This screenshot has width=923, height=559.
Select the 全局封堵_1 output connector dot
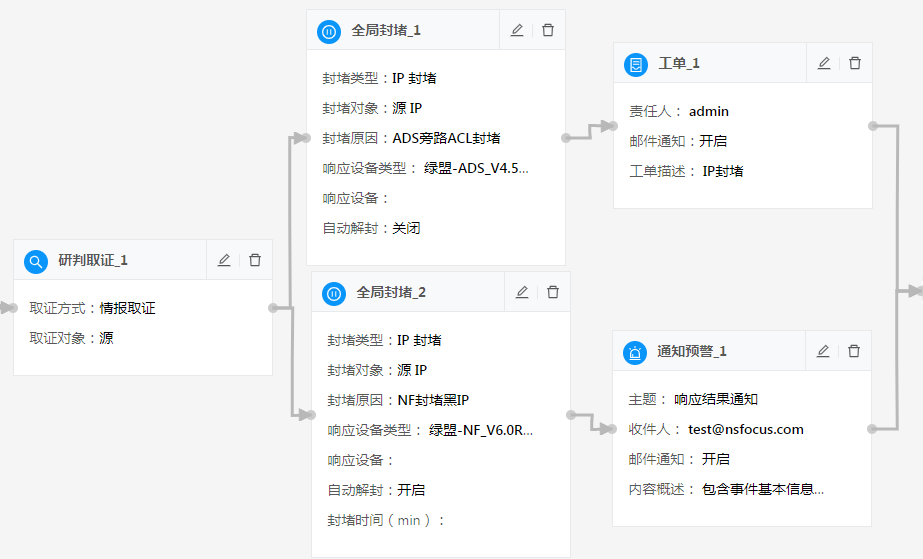566,138
